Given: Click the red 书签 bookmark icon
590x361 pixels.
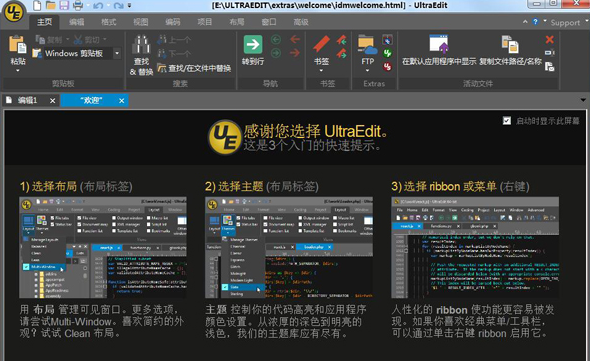Looking at the screenshot, I should pyautogui.click(x=321, y=44).
